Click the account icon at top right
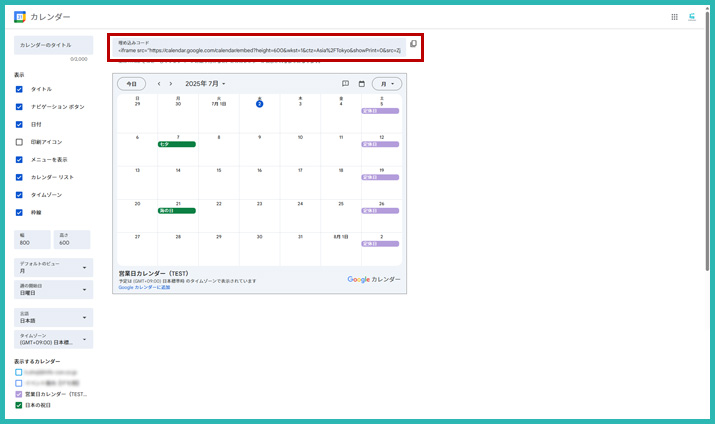Image resolution: width=715 pixels, height=424 pixels. click(691, 17)
